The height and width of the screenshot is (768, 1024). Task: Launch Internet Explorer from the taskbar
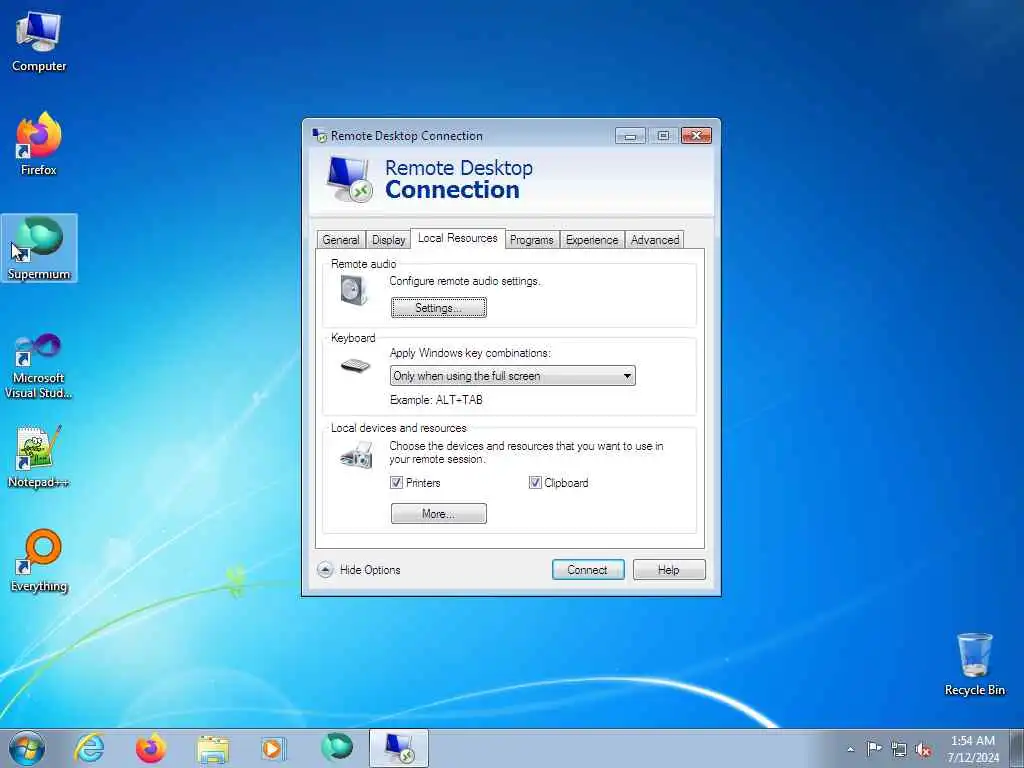[x=89, y=748]
